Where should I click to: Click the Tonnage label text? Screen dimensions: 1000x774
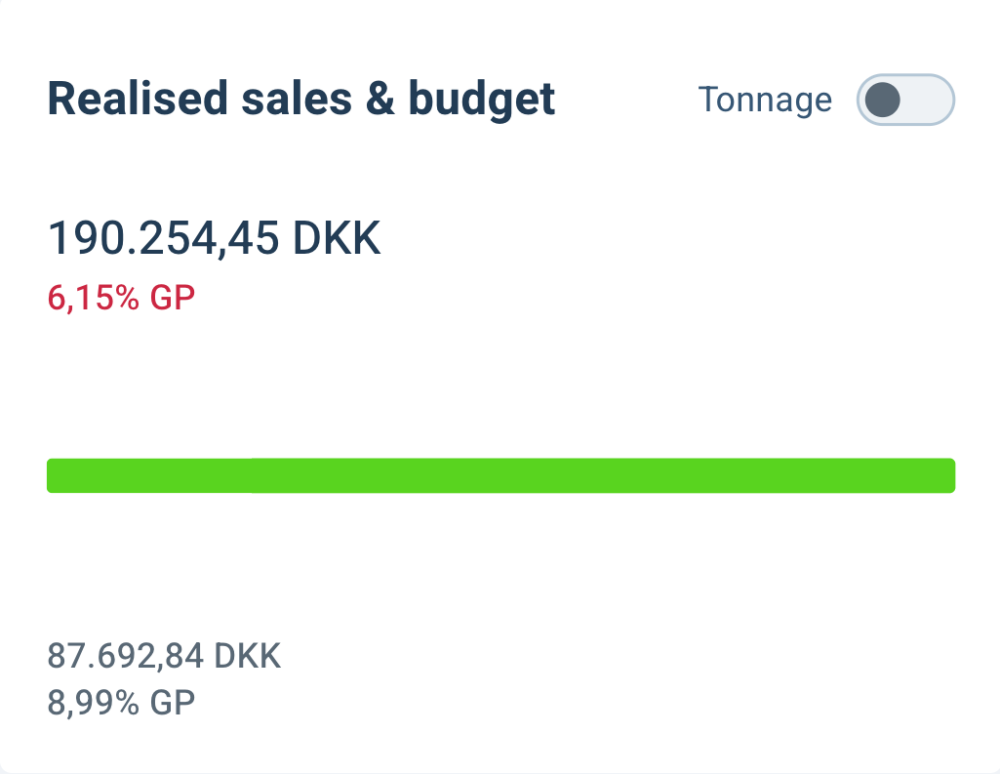[x=765, y=100]
